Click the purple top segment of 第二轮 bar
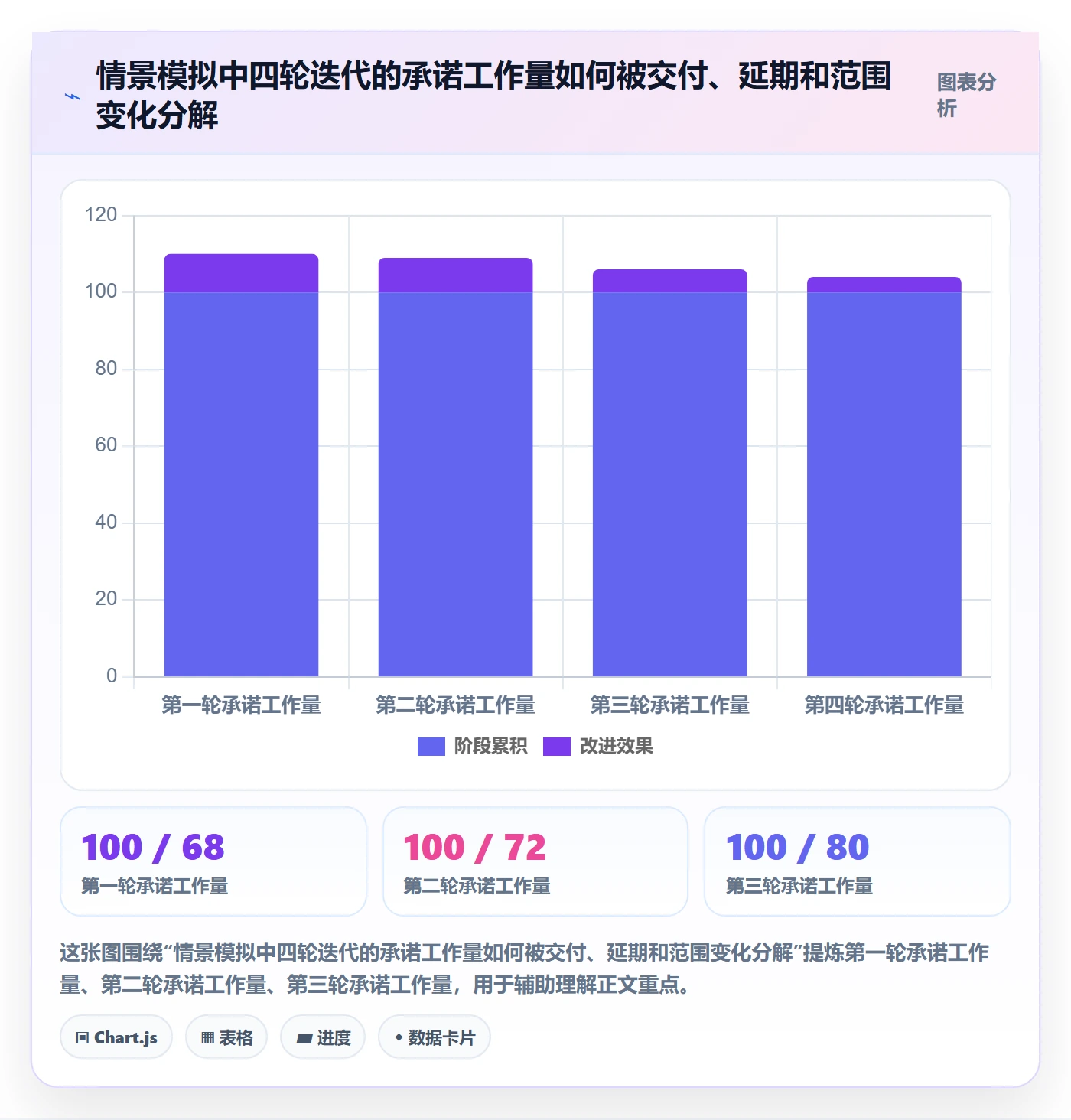The width and height of the screenshot is (1071, 1120). [455, 275]
